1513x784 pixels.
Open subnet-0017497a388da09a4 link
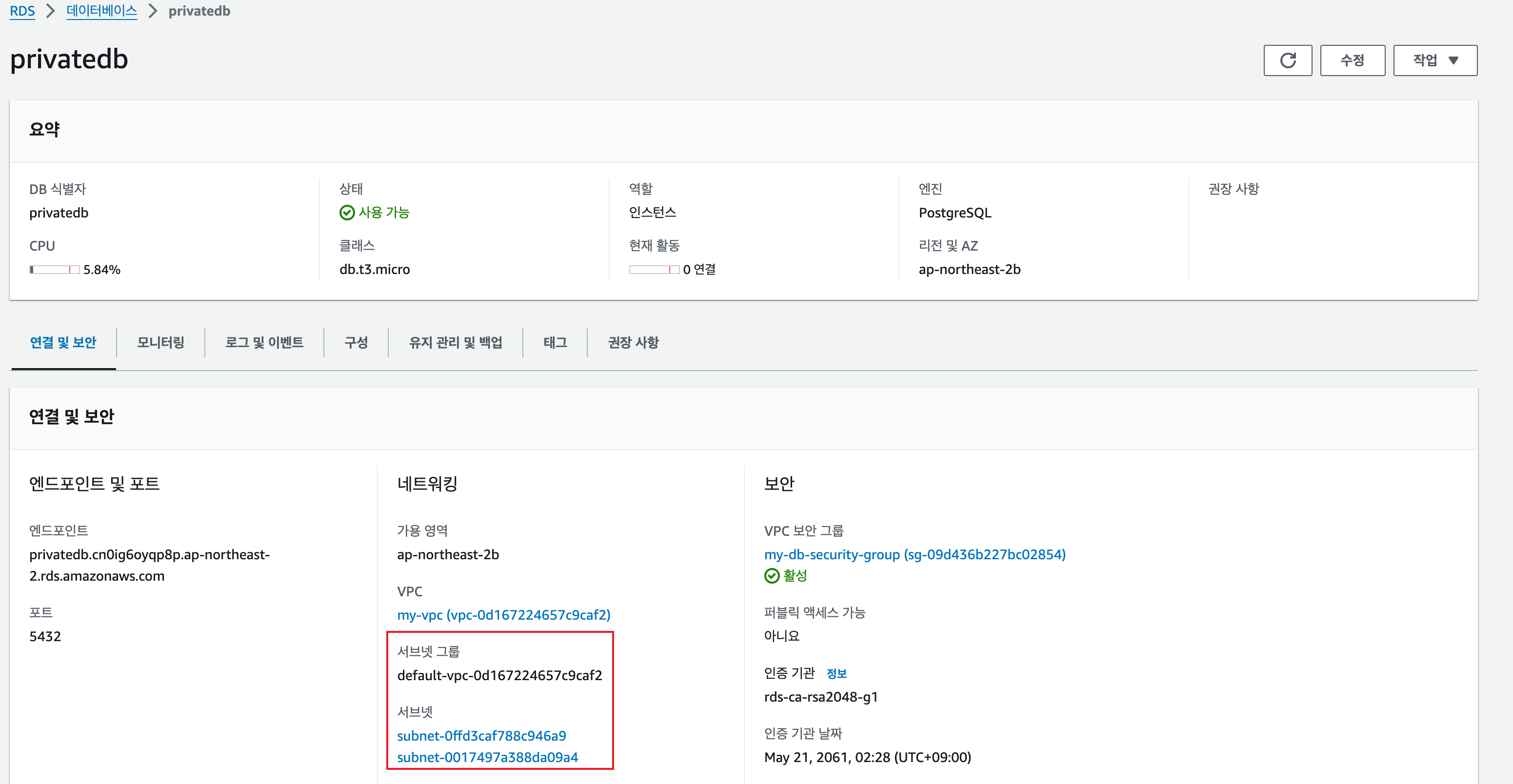point(487,757)
